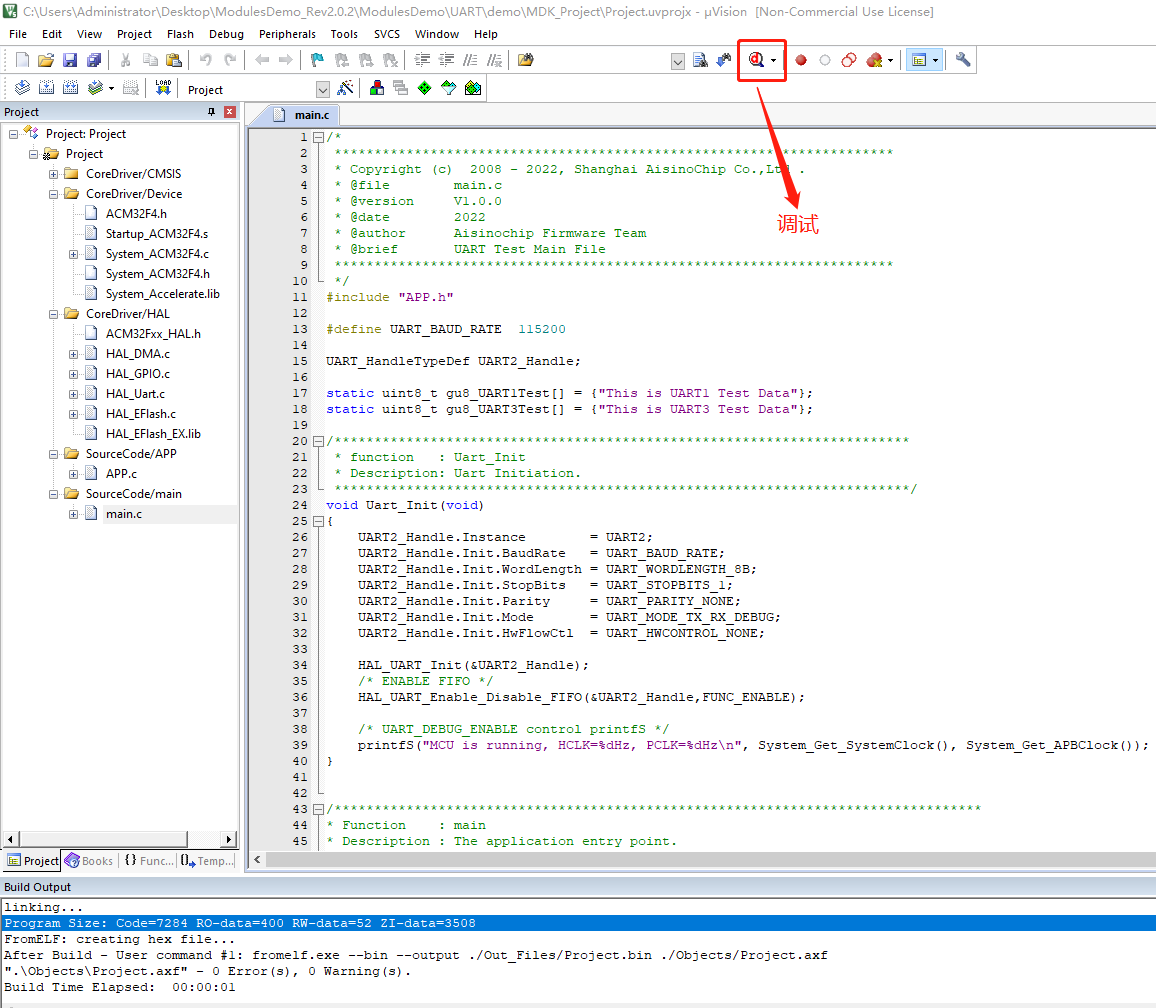Expand the CoreDriver/CMSIS group
This screenshot has width=1156, height=1008.
point(54,174)
